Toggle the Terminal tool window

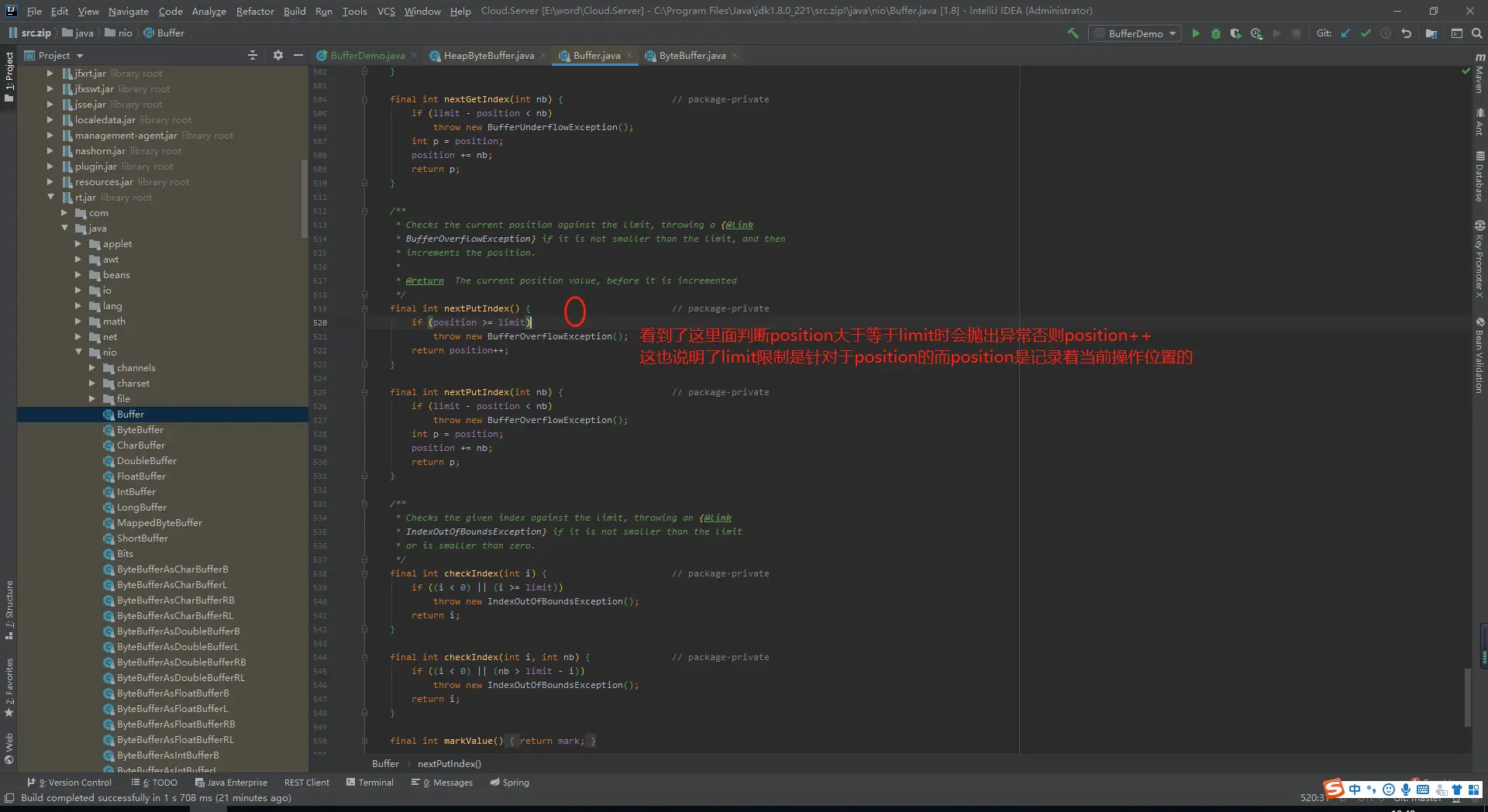pos(370,783)
